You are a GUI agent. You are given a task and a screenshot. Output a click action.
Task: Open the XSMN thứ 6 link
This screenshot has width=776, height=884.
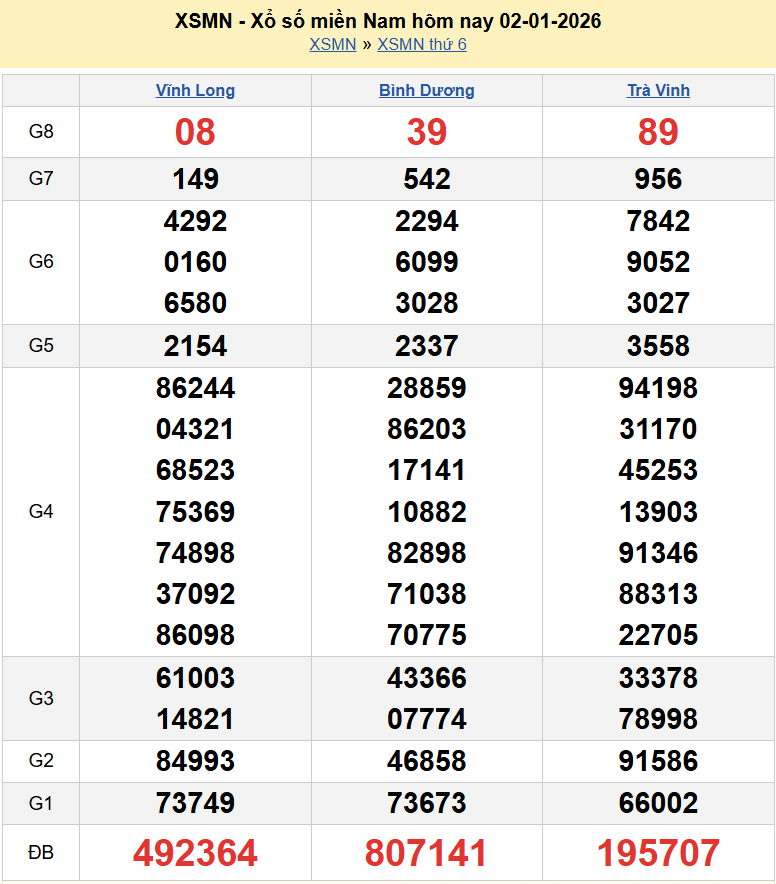point(421,44)
